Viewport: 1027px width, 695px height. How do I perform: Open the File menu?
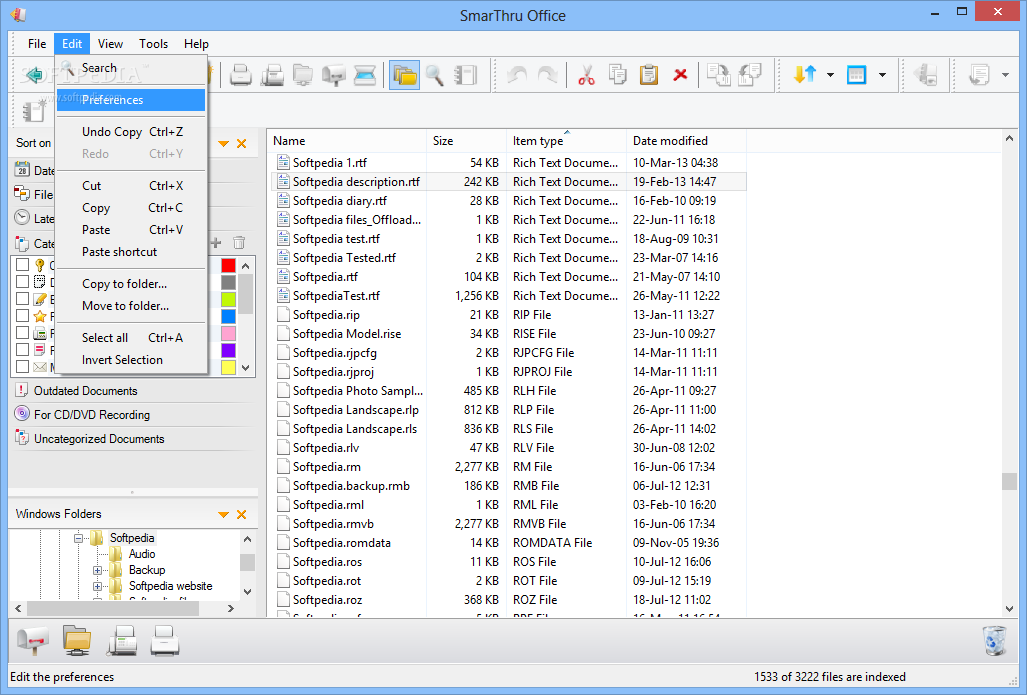[x=37, y=44]
